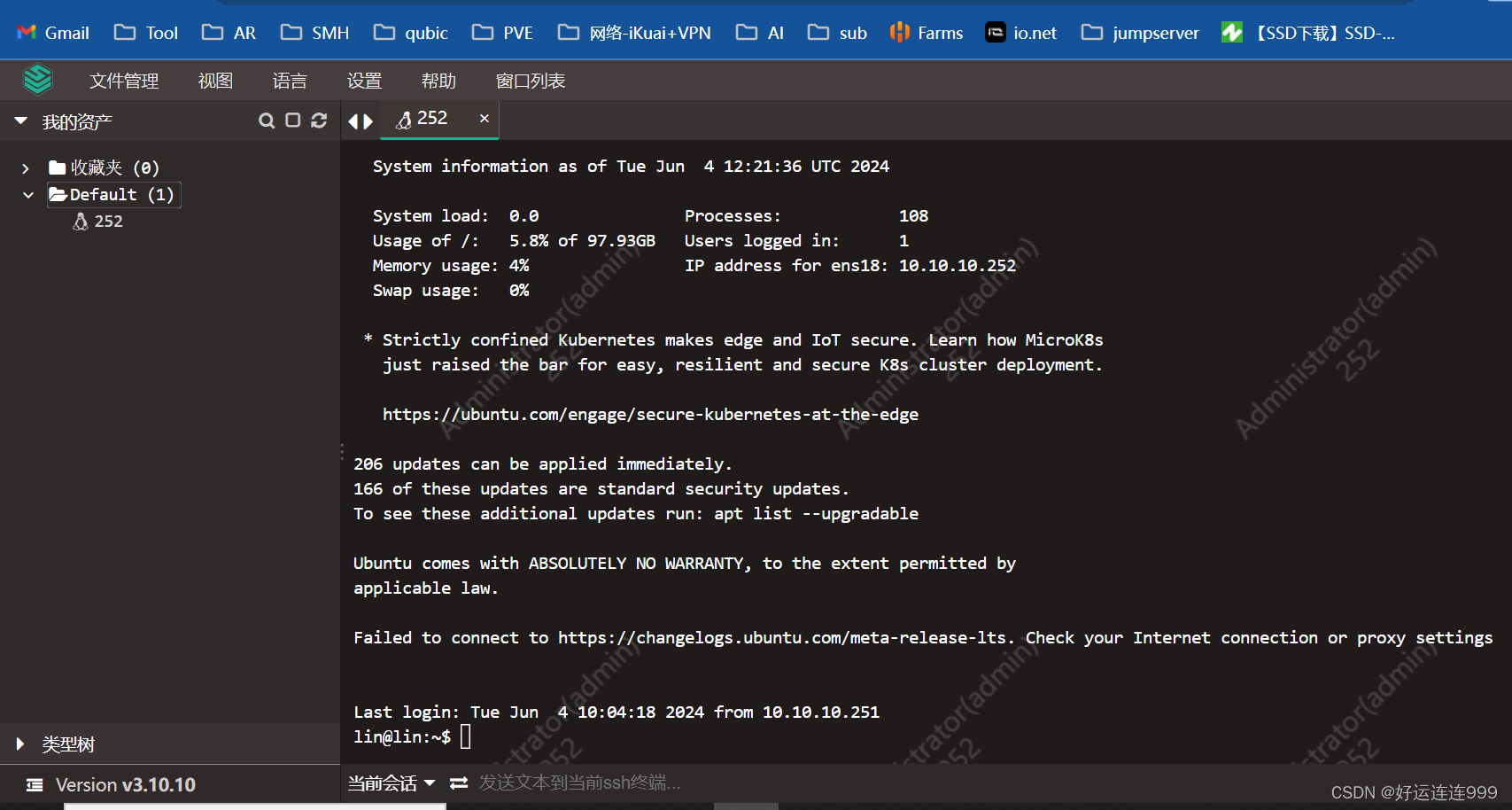The image size is (1512, 810).
Task: Open the 当前会话 dropdown
Action: click(x=392, y=783)
